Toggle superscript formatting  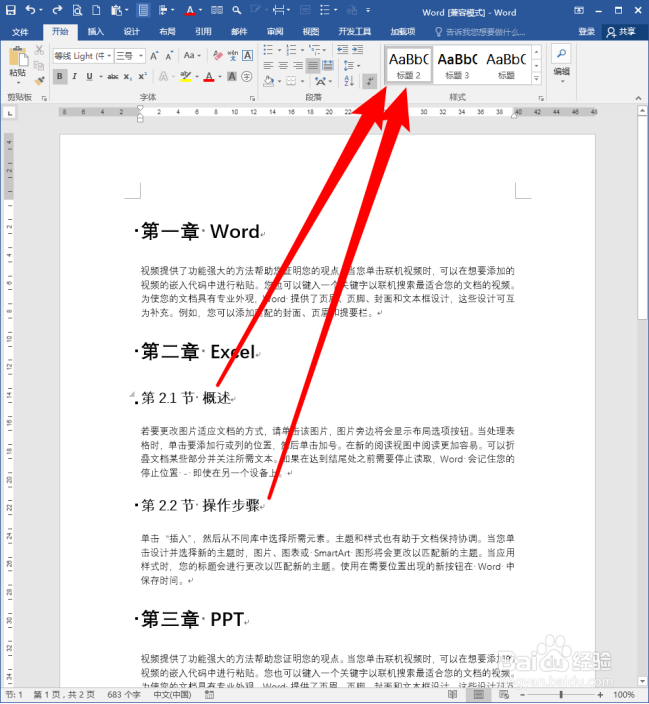click(143, 76)
